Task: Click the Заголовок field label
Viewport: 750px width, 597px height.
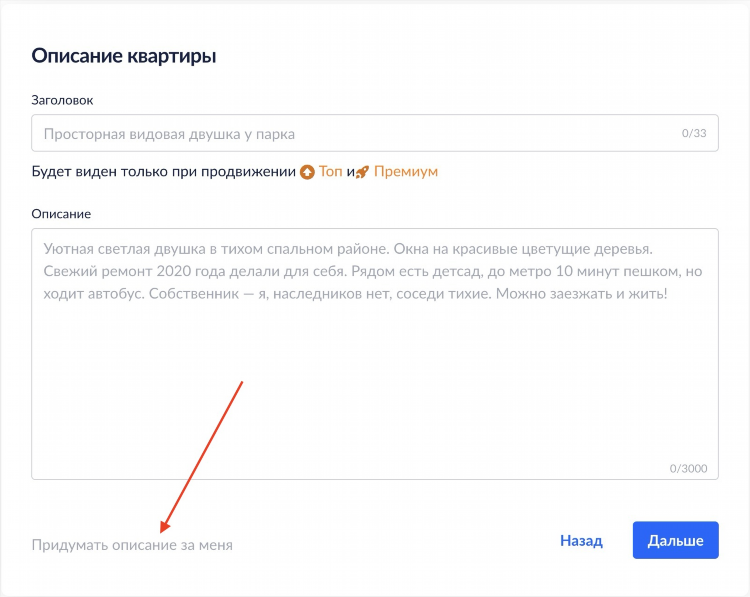Action: point(62,100)
